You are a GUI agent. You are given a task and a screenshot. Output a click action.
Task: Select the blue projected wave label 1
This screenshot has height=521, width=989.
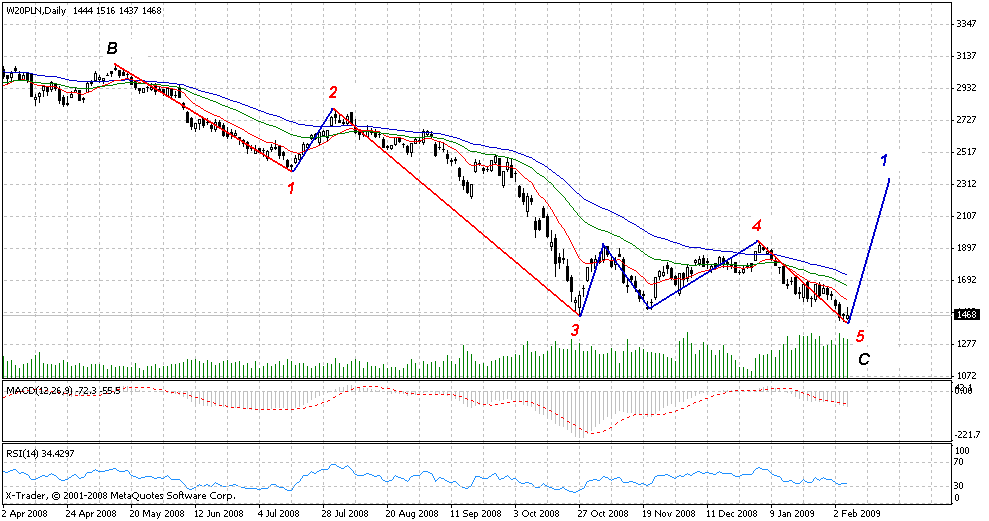884,160
